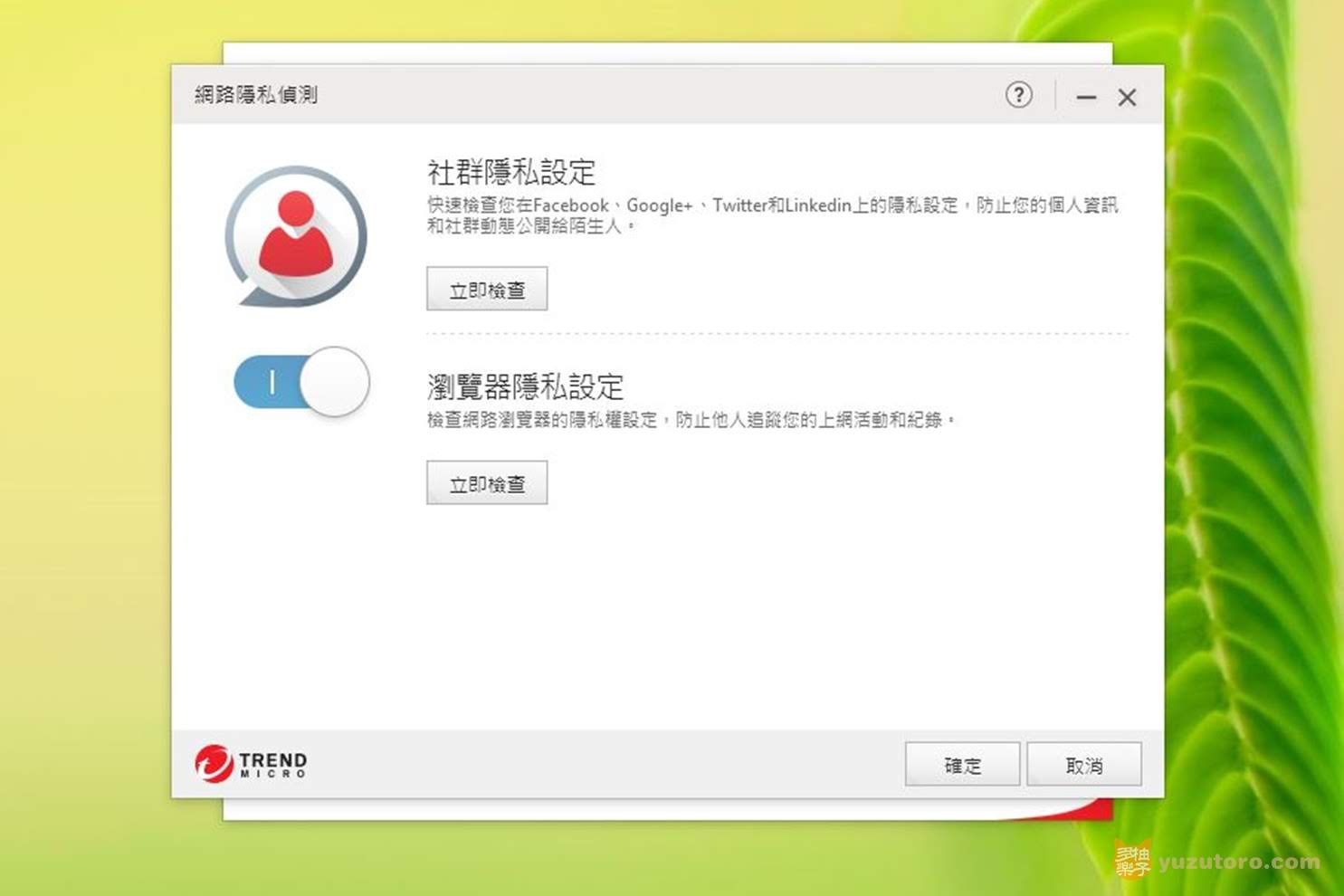Click the Facebook, Google+, Twitter description text
The height and width of the screenshot is (896, 1344).
coord(772,215)
